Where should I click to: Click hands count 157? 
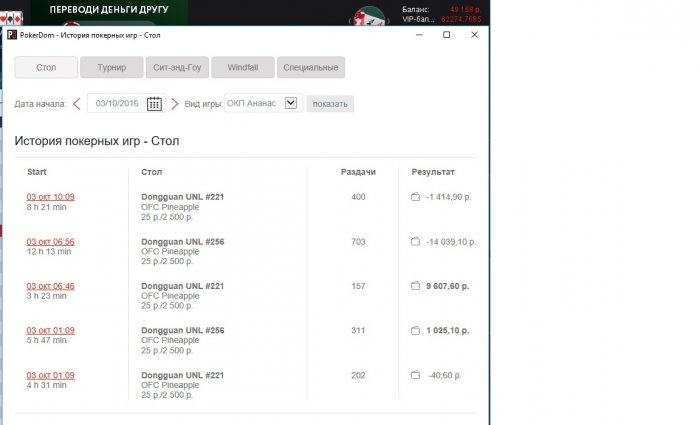pos(358,286)
